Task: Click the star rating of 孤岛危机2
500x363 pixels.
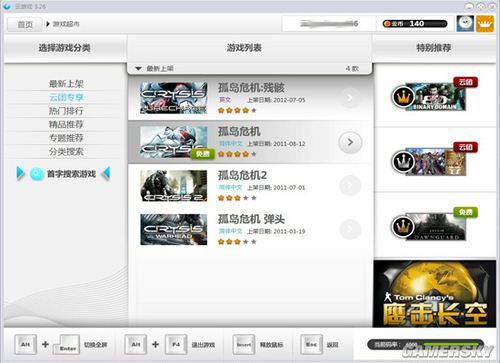Action: pos(237,198)
